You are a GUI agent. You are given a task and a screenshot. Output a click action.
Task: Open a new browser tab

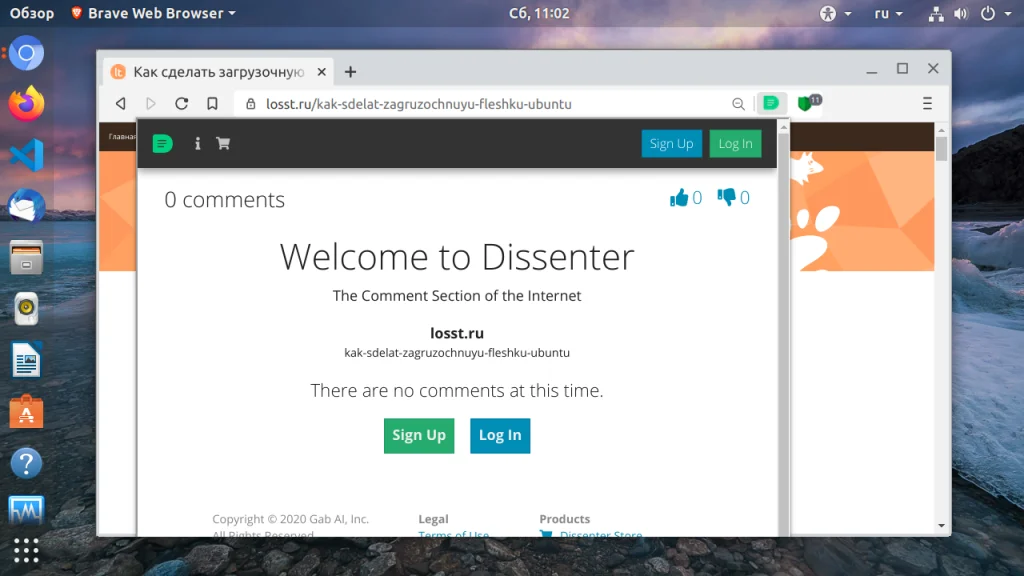point(351,72)
